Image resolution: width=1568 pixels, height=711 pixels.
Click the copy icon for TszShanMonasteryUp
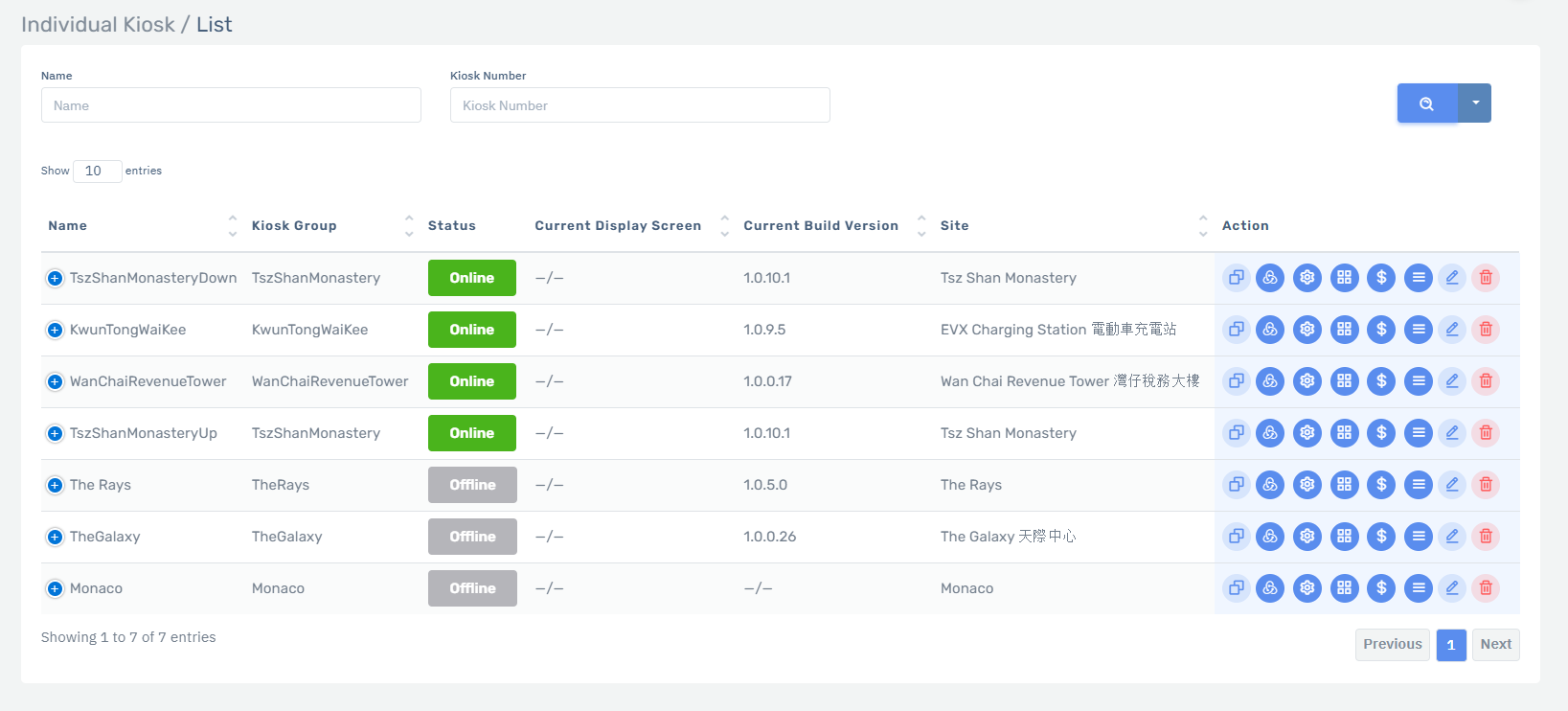pos(1237,433)
